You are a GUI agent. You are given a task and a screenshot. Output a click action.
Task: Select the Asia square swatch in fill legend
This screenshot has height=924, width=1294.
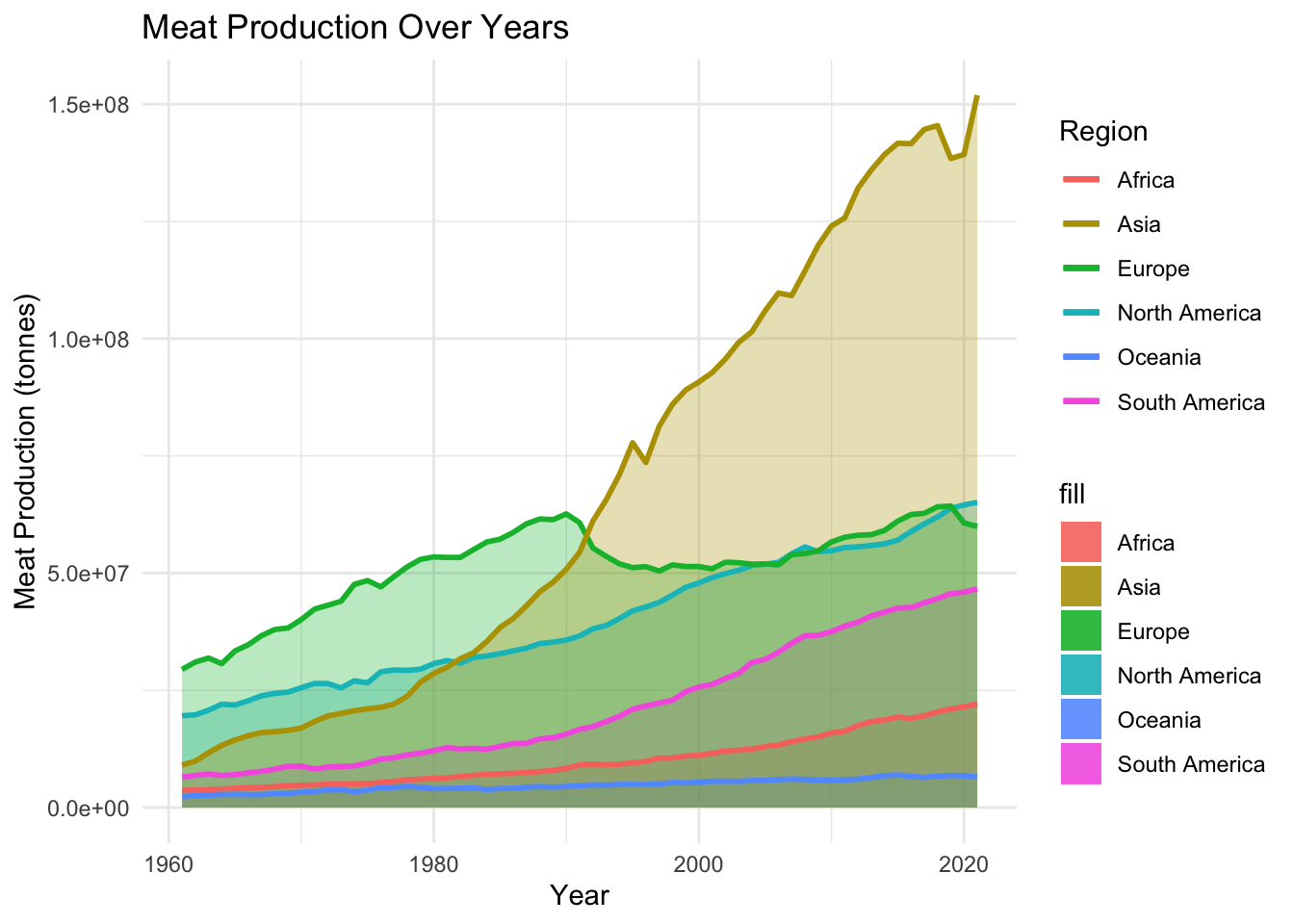click(x=1081, y=587)
